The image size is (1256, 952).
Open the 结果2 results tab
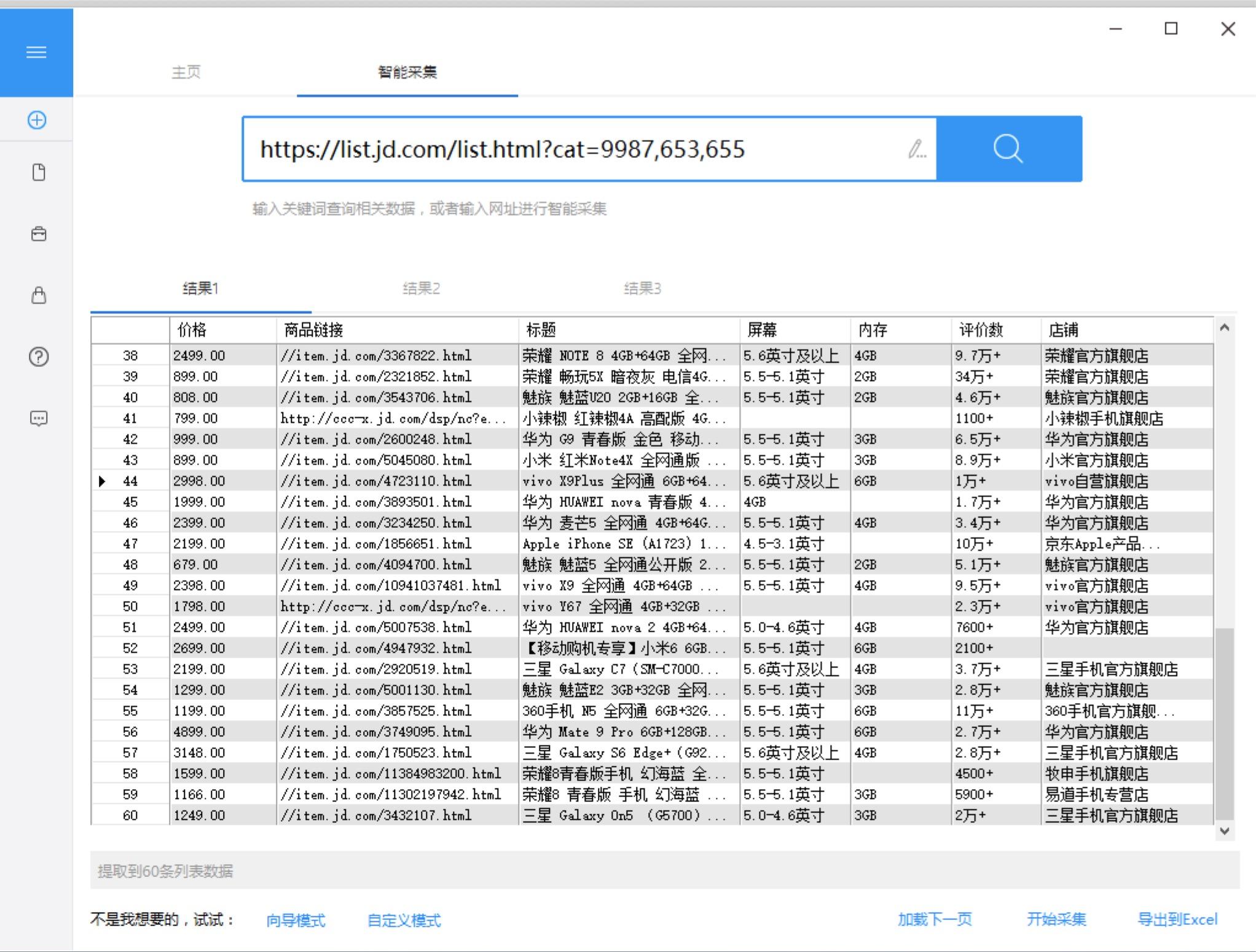point(421,288)
